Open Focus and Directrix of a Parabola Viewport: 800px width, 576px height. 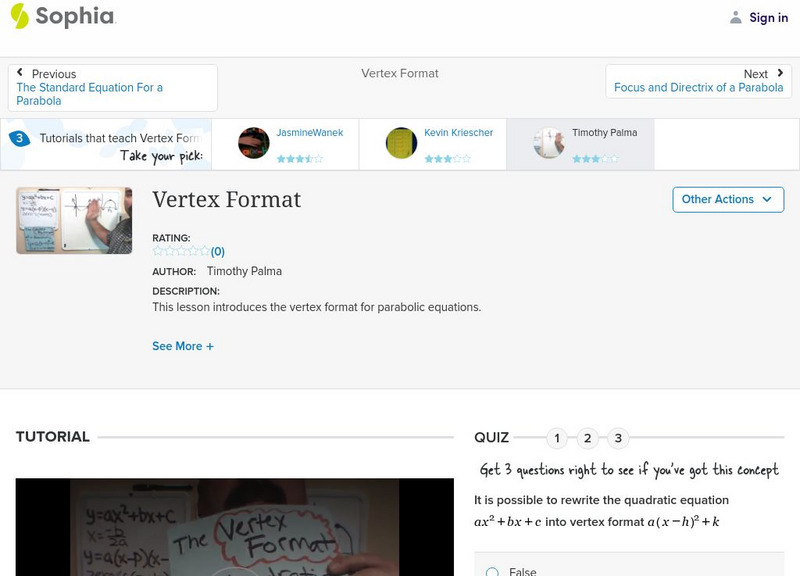698,87
